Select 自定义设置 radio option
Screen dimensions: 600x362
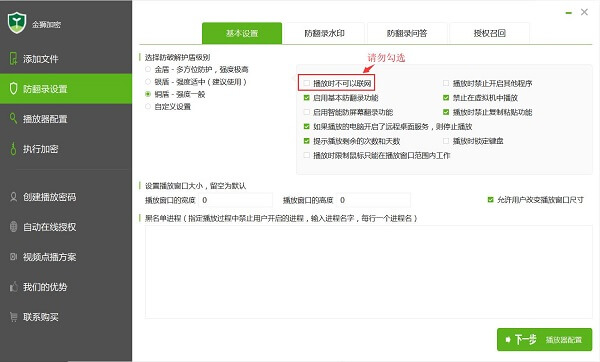pyautogui.click(x=148, y=106)
